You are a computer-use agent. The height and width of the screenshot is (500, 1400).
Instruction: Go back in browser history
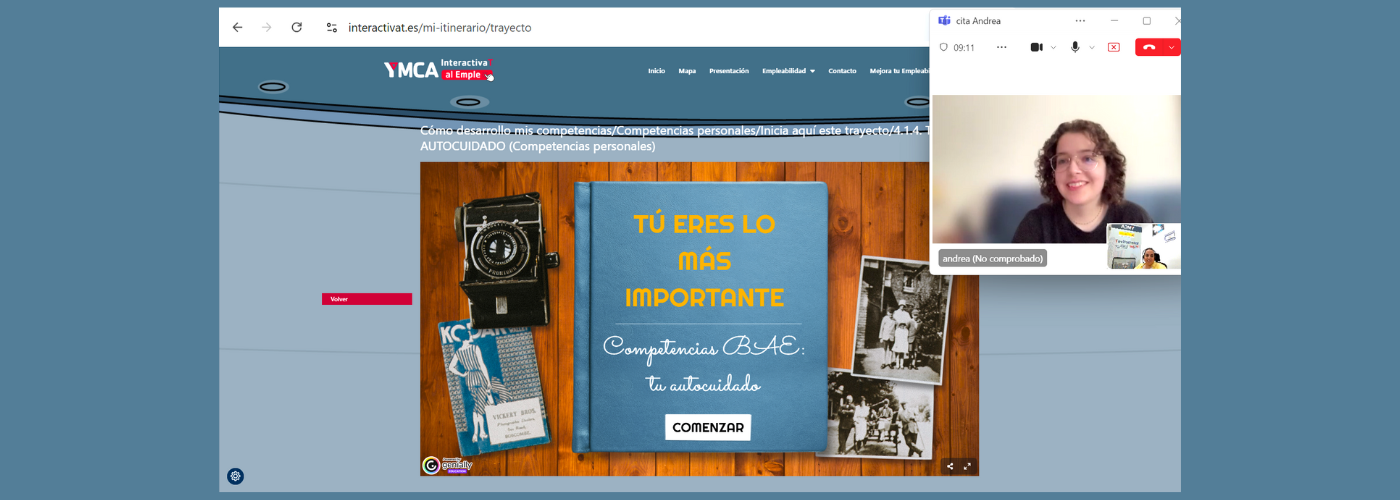pos(237,27)
